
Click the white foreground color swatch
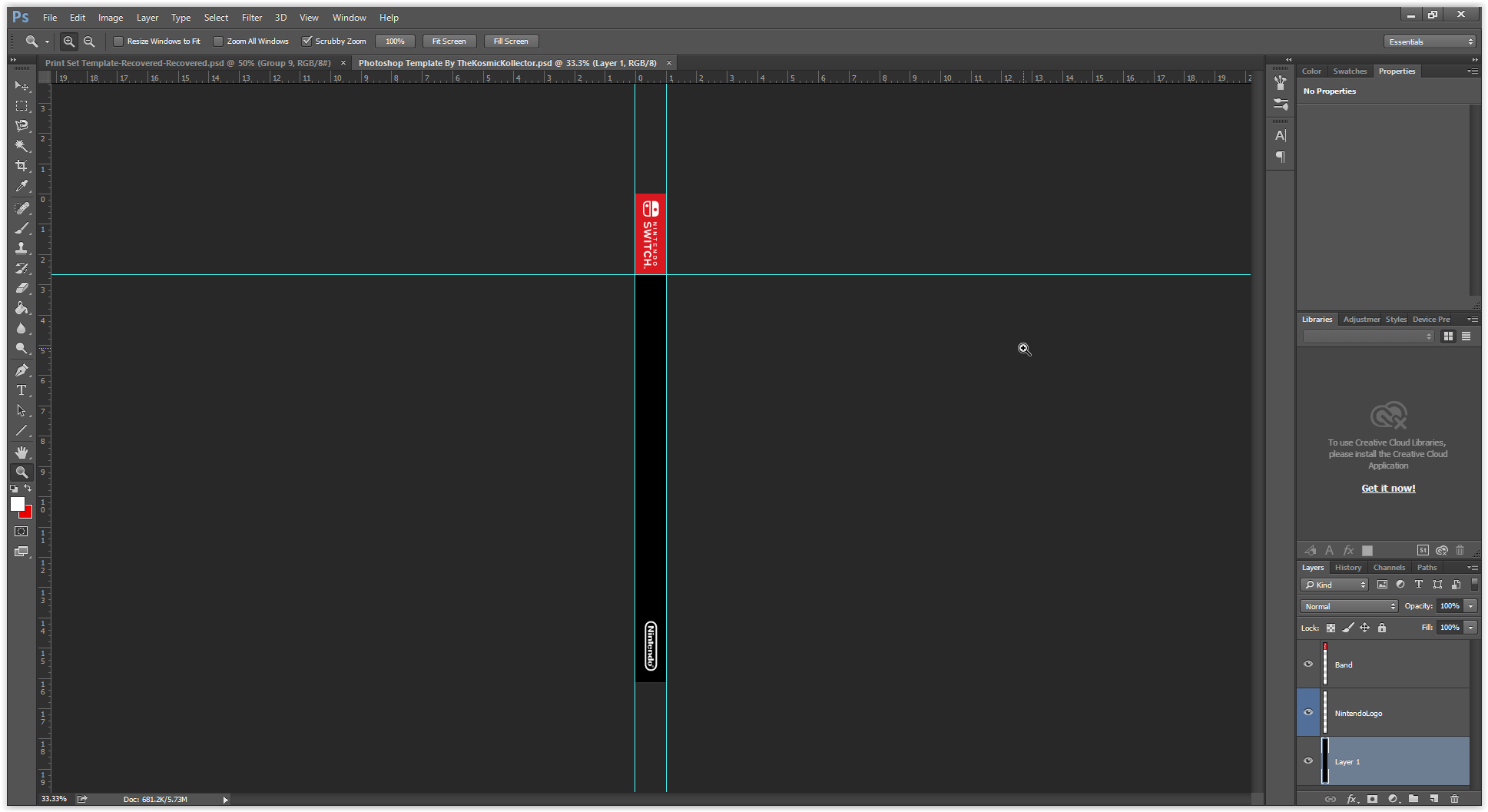[17, 503]
